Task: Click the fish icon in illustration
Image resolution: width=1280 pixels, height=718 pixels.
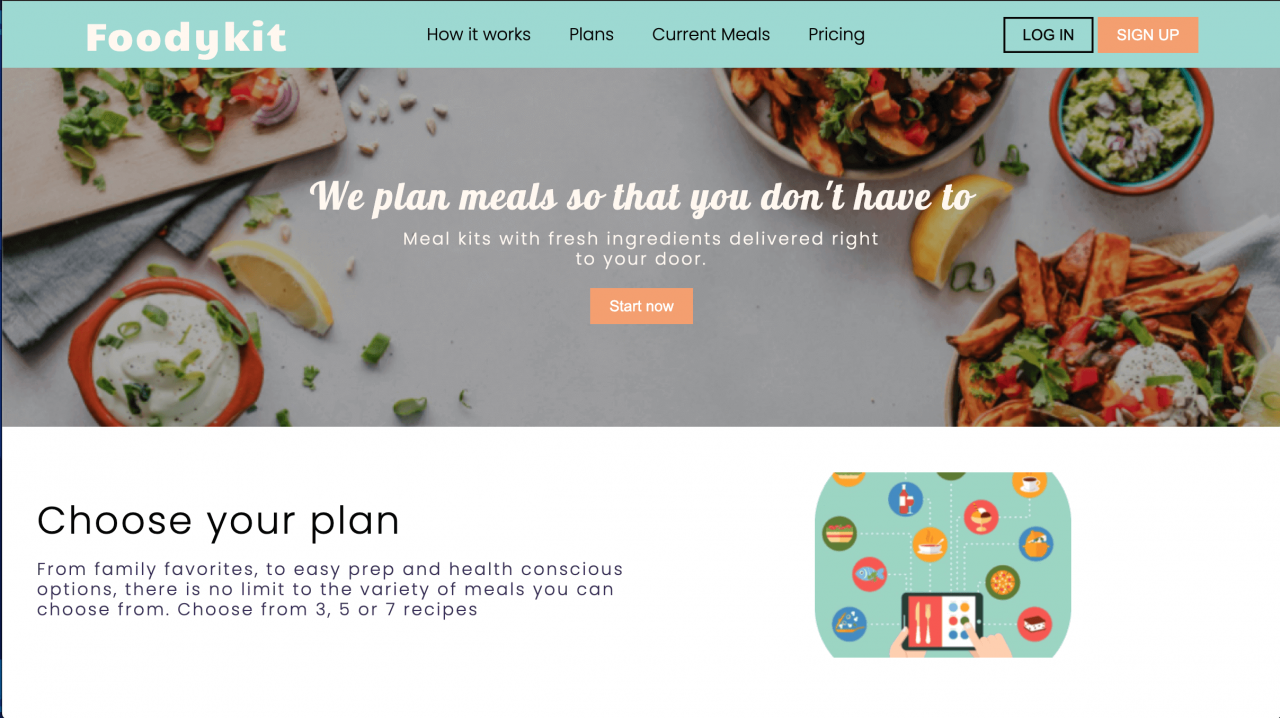Action: click(x=869, y=574)
